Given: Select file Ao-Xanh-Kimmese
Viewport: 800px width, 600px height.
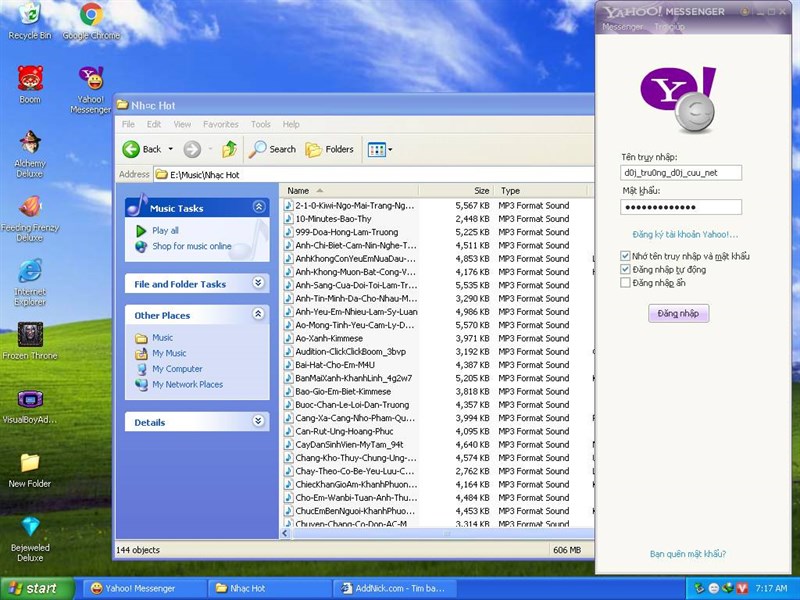Looking at the screenshot, I should pos(329,338).
